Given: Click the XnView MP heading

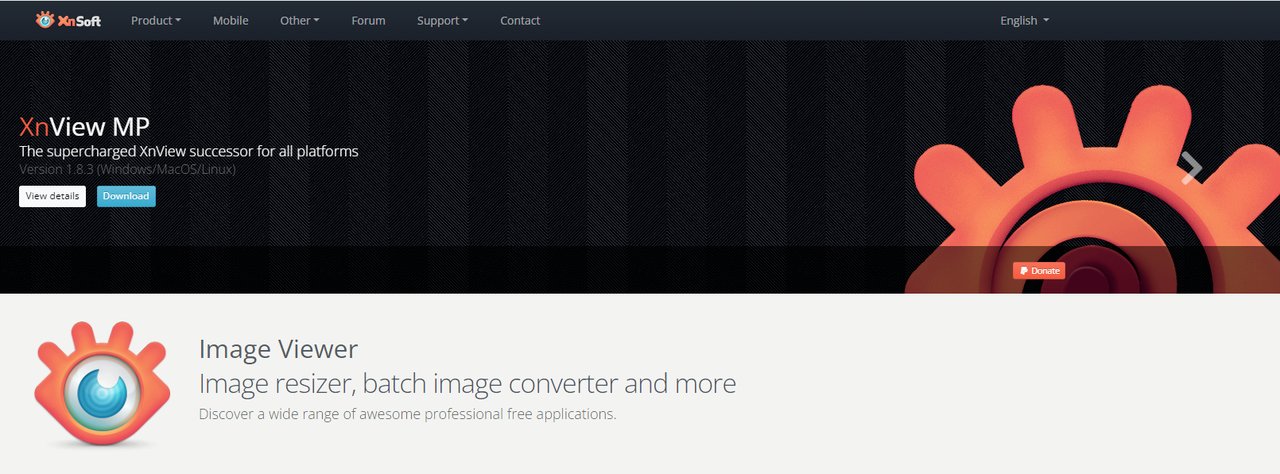Looking at the screenshot, I should pos(84,127).
